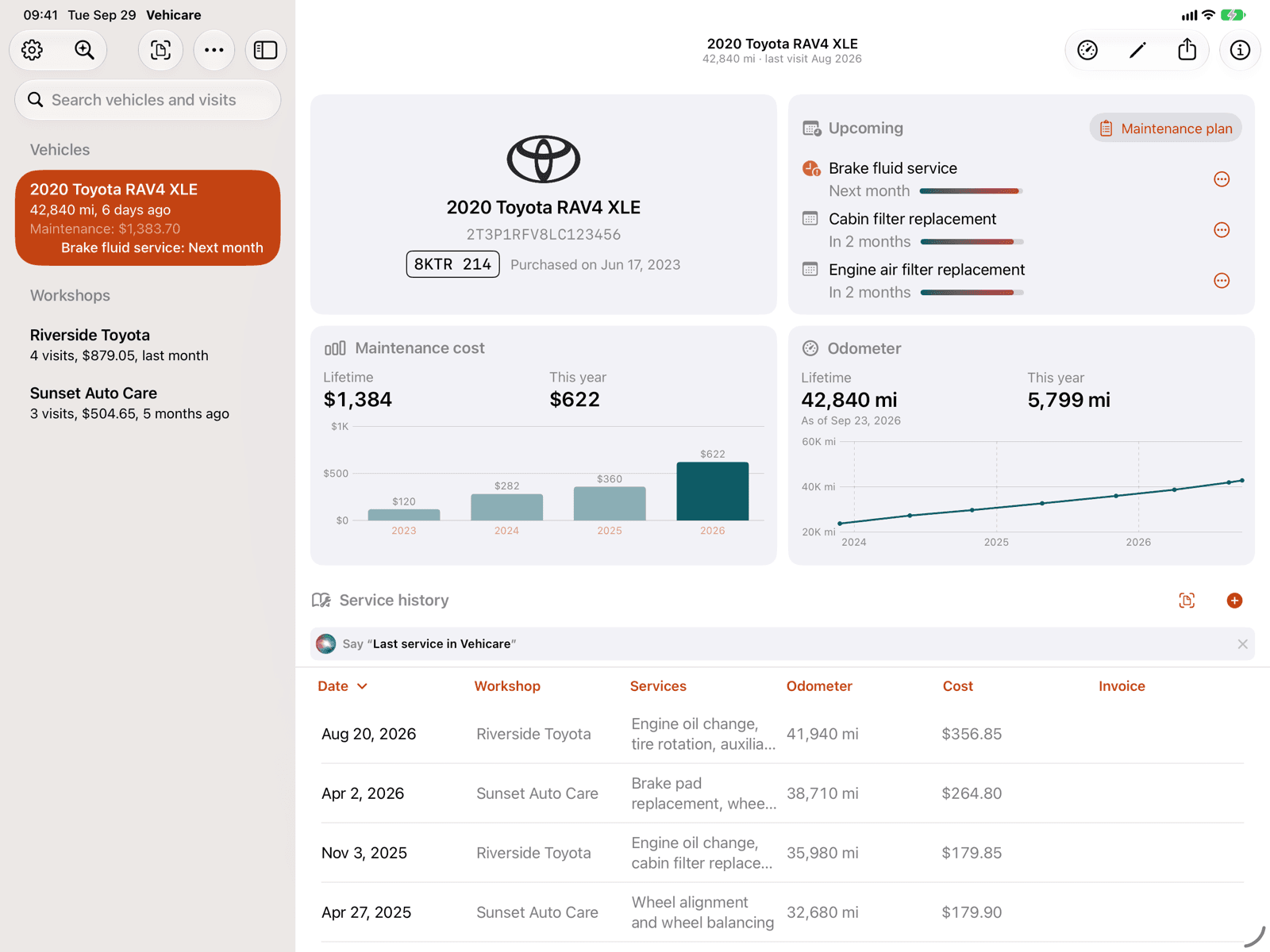Viewport: 1270px width, 952px height.
Task: Sort by Workshop column
Action: point(507,686)
